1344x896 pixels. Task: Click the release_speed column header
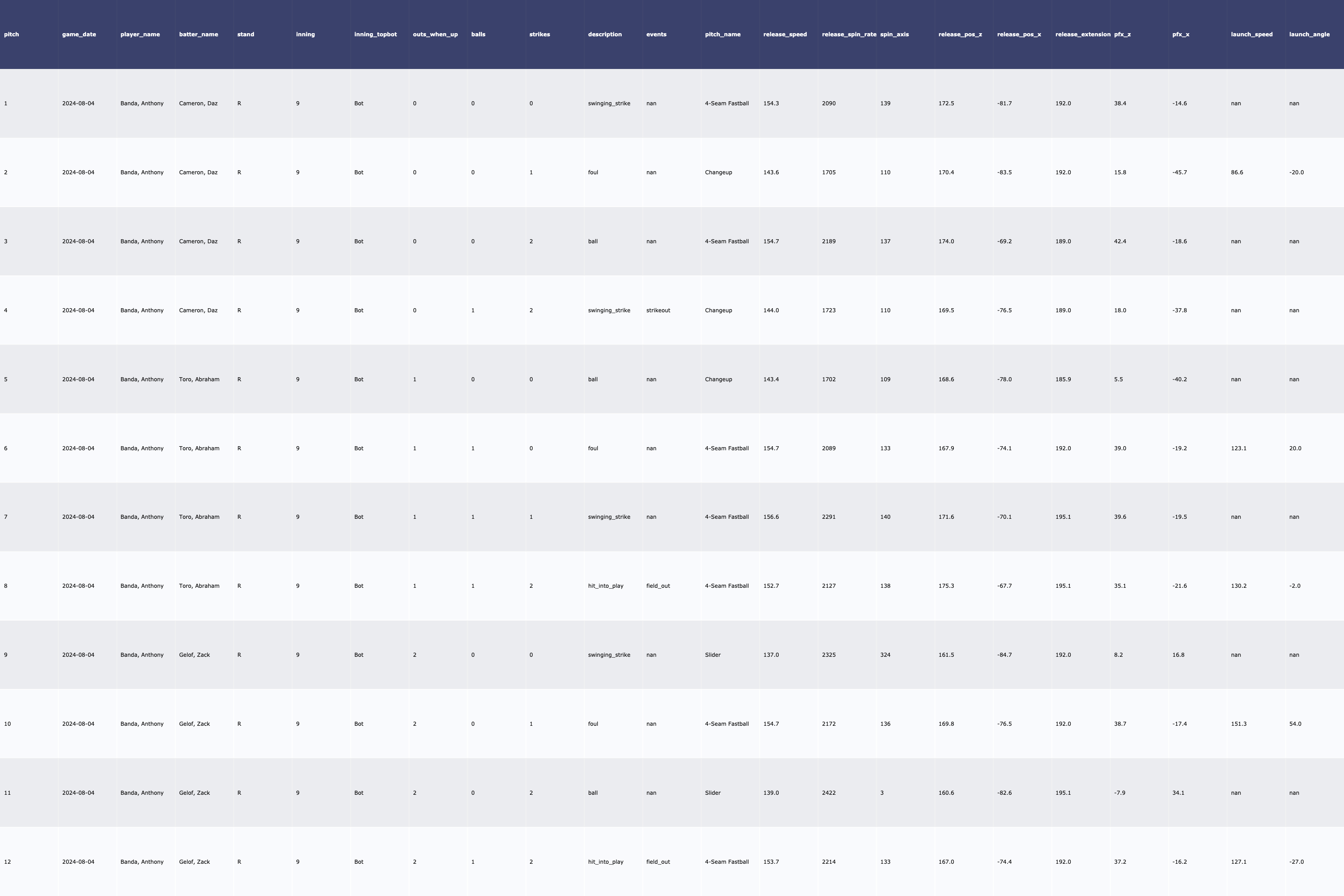(784, 34)
